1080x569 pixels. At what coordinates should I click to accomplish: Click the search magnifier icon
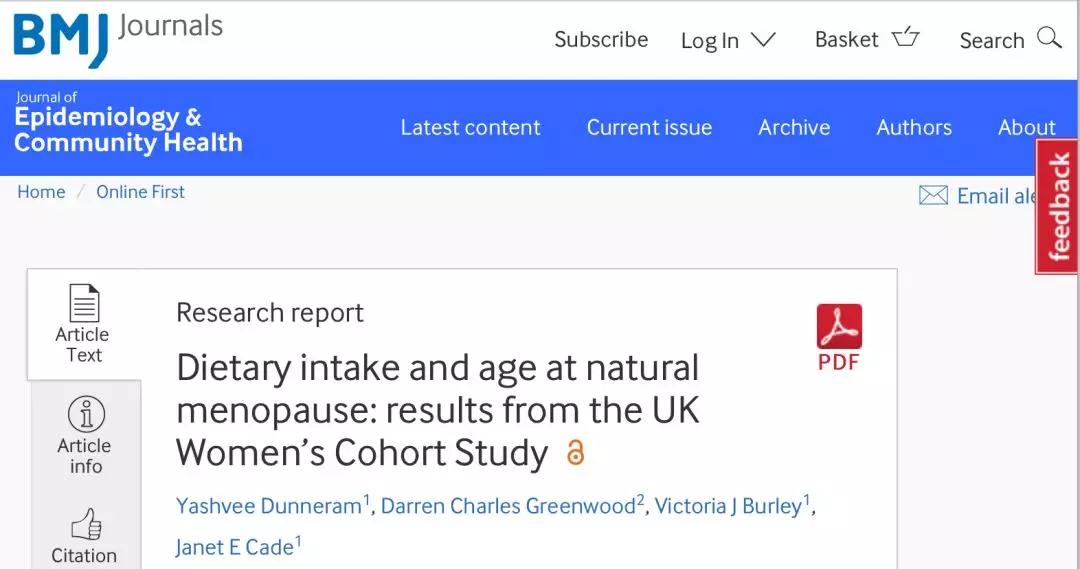tap(1049, 38)
